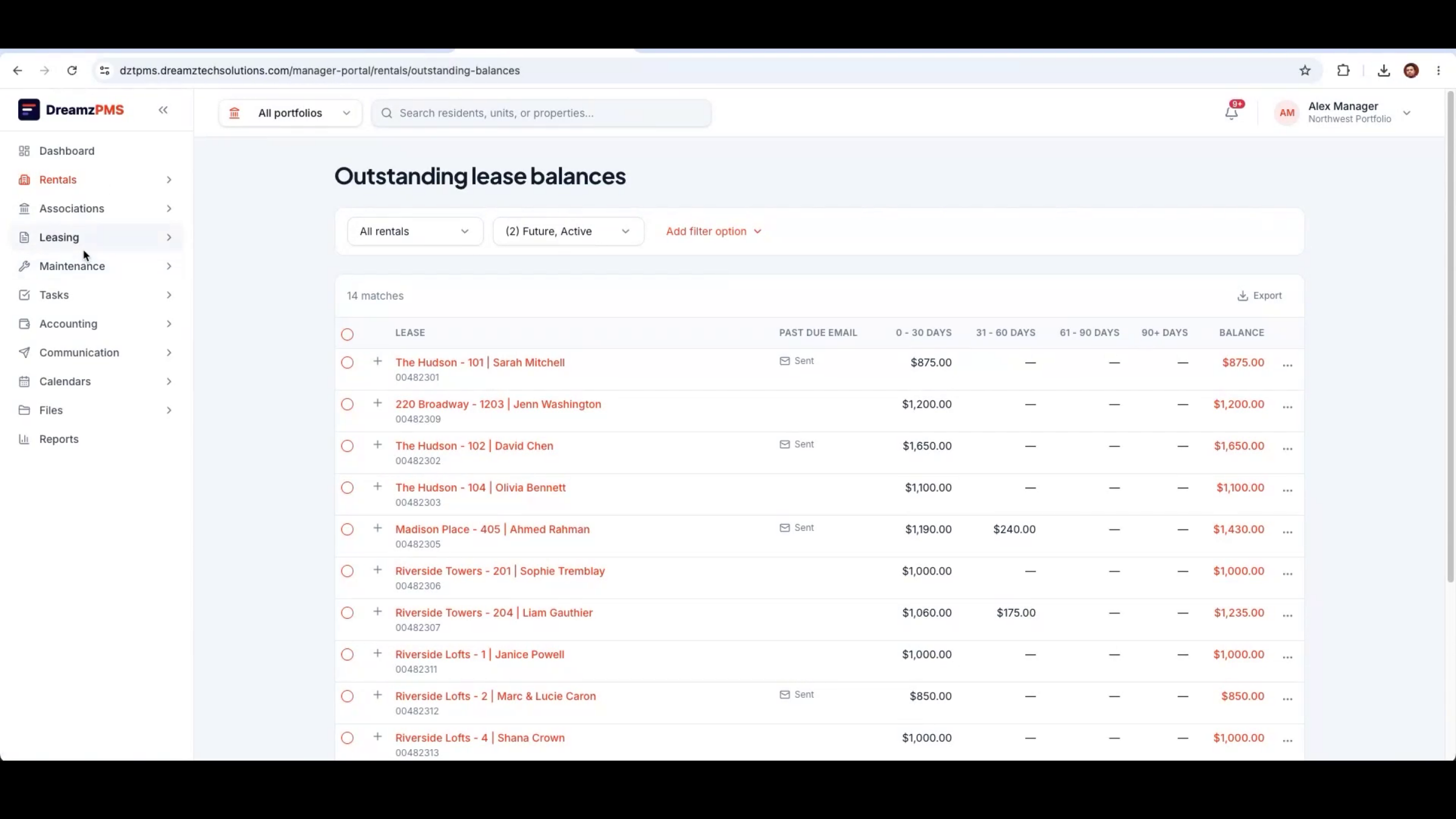Open Chrome three-dot menu

[x=1438, y=70]
